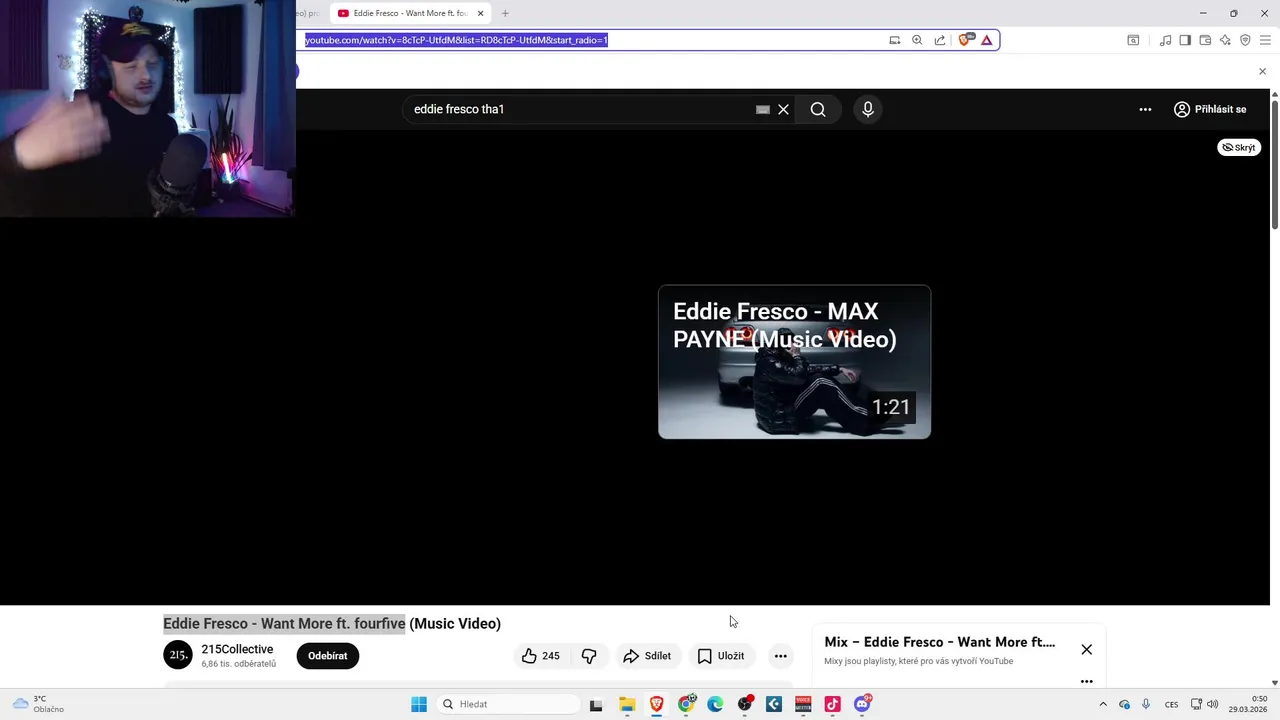This screenshot has height=720, width=1280.
Task: Switch to the Eddie Fresco browser tab
Action: 410,13
